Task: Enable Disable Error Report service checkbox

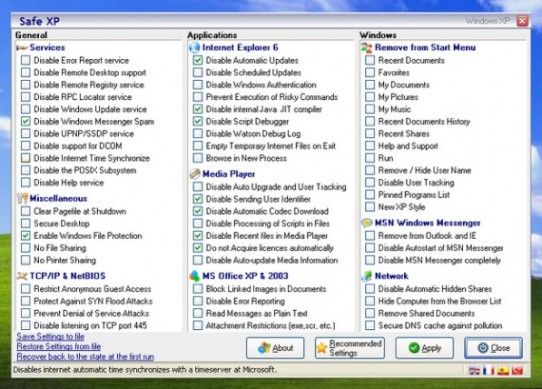Action: click(x=26, y=60)
